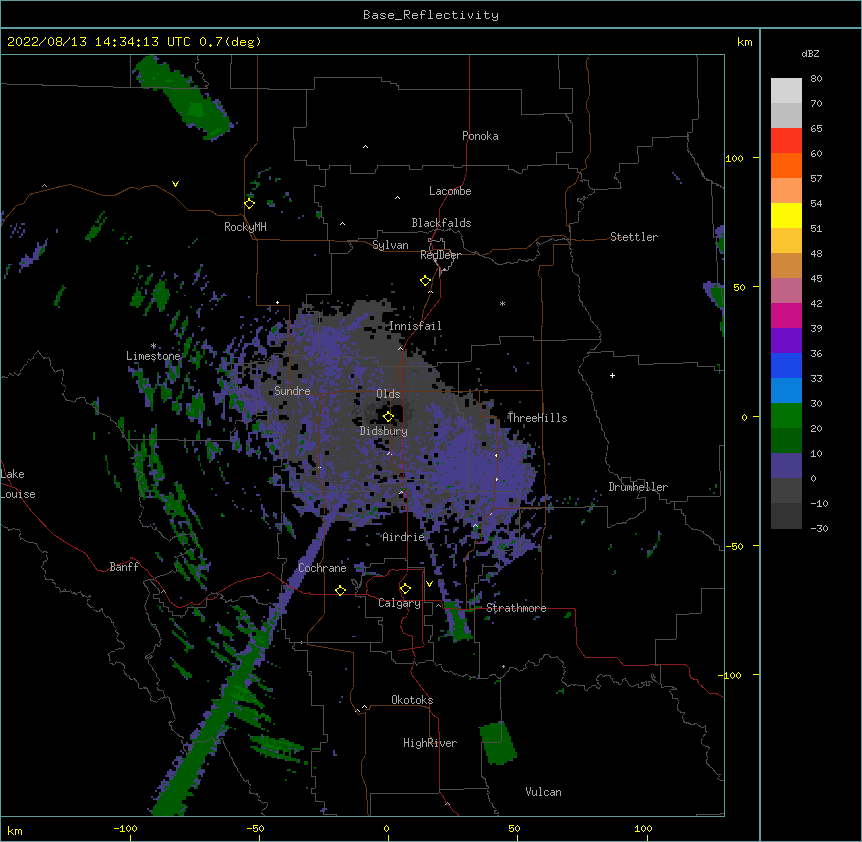This screenshot has height=842, width=862.
Task: Click the Banff town label
Action: [124, 567]
